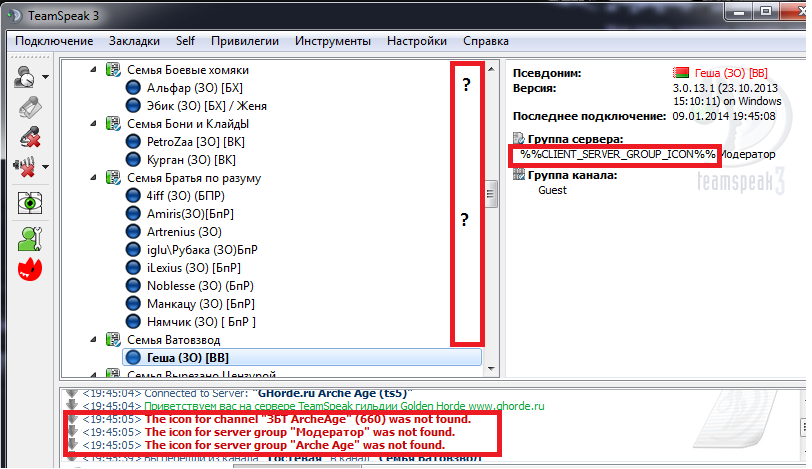Click the disconnect plug toolbar icon

30,108
